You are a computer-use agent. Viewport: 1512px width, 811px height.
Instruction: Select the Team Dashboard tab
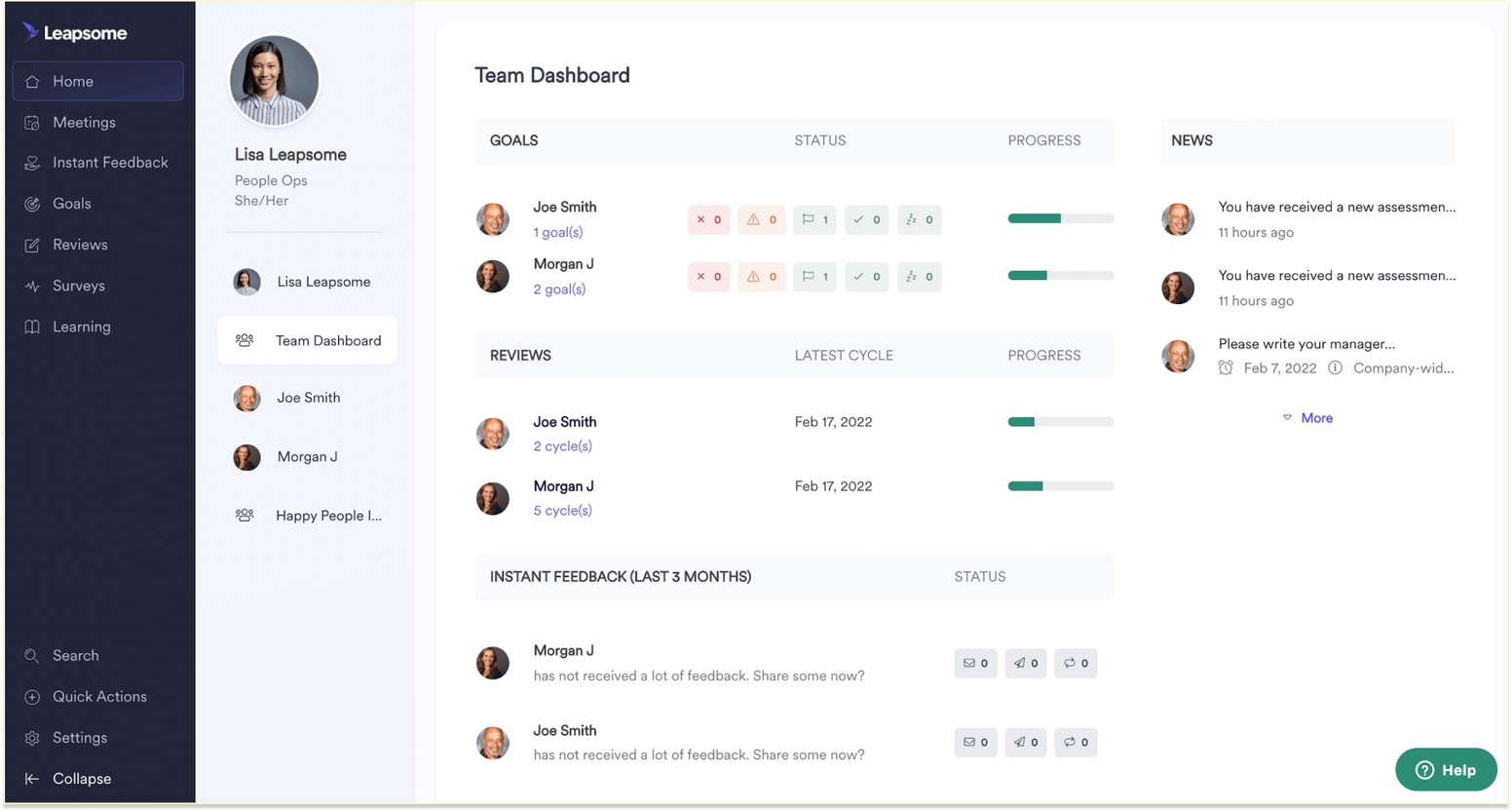pos(307,340)
